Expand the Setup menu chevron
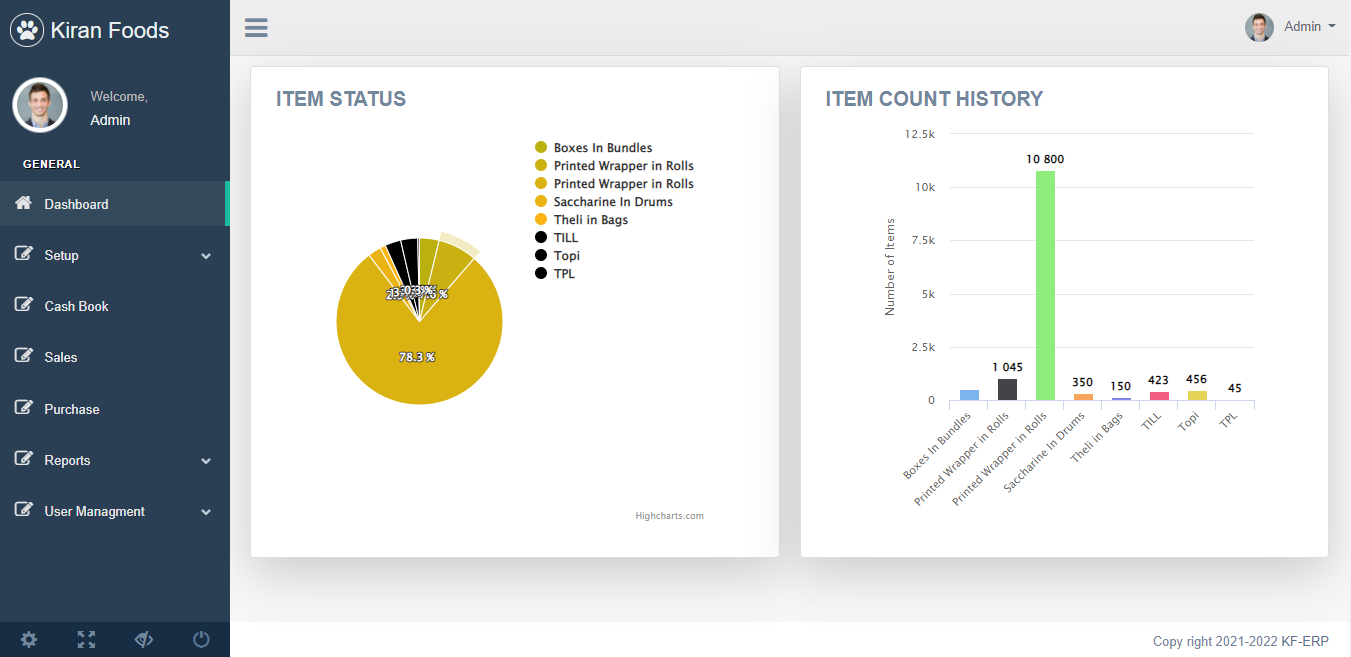 pyautogui.click(x=207, y=256)
